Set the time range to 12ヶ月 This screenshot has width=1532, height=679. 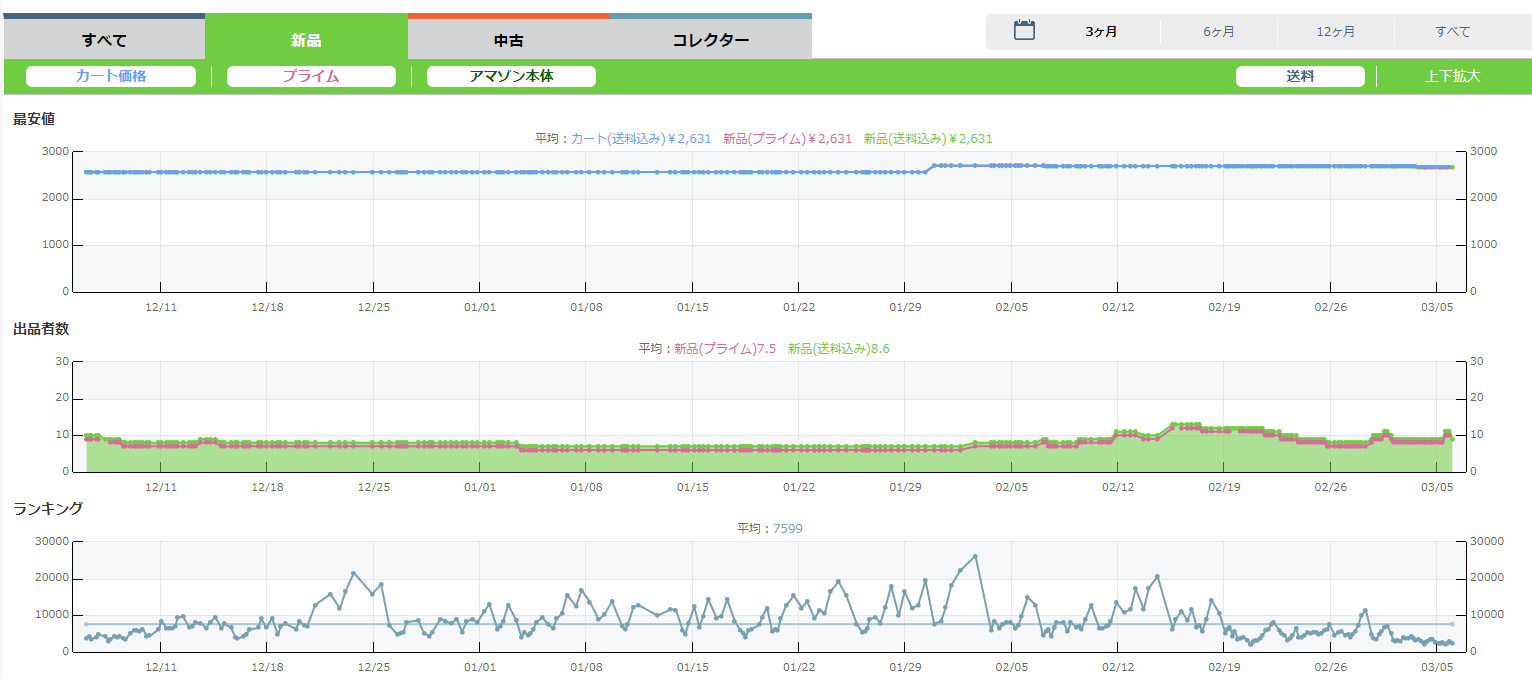pyautogui.click(x=1335, y=32)
